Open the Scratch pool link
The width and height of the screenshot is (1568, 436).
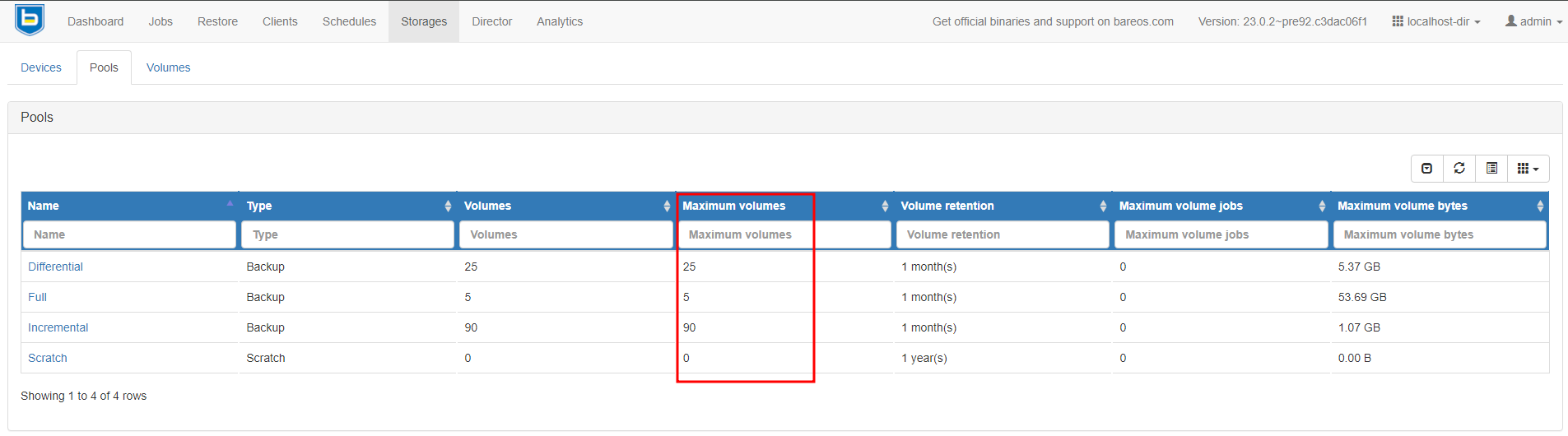[48, 358]
